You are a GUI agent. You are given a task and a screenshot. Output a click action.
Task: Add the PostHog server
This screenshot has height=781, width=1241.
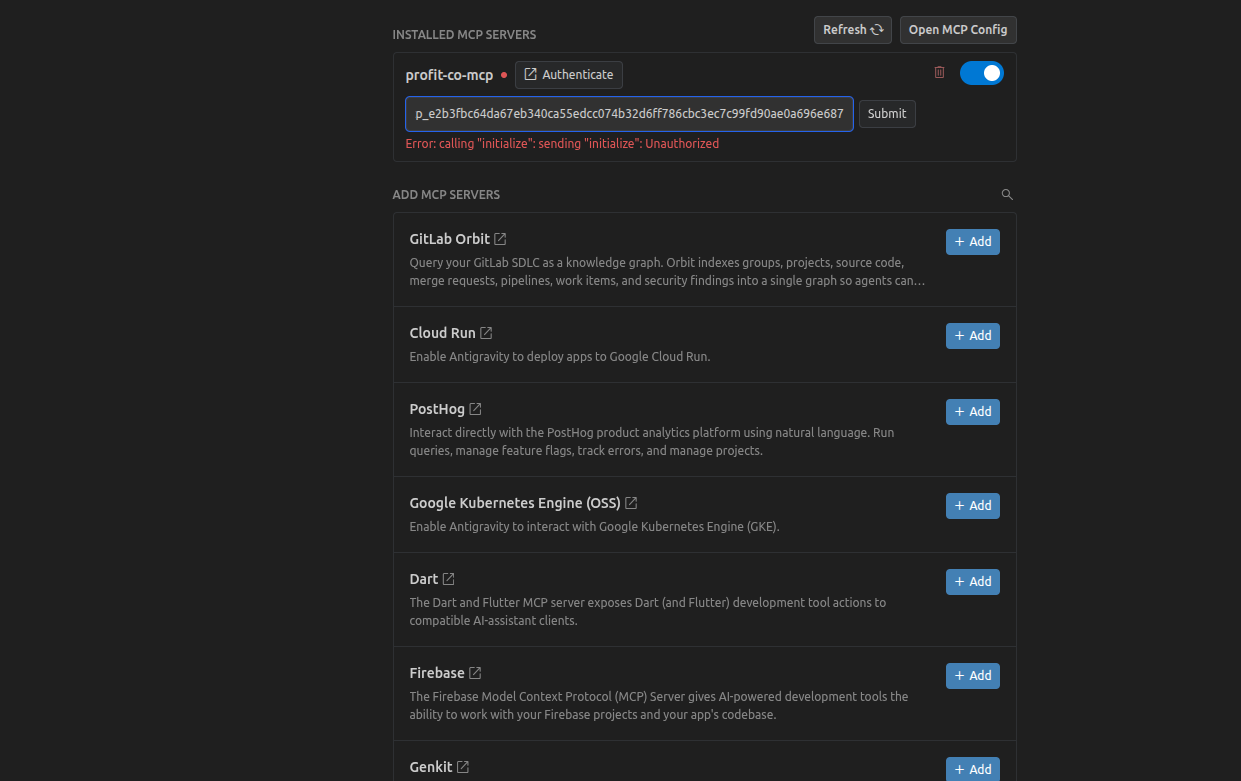click(973, 412)
